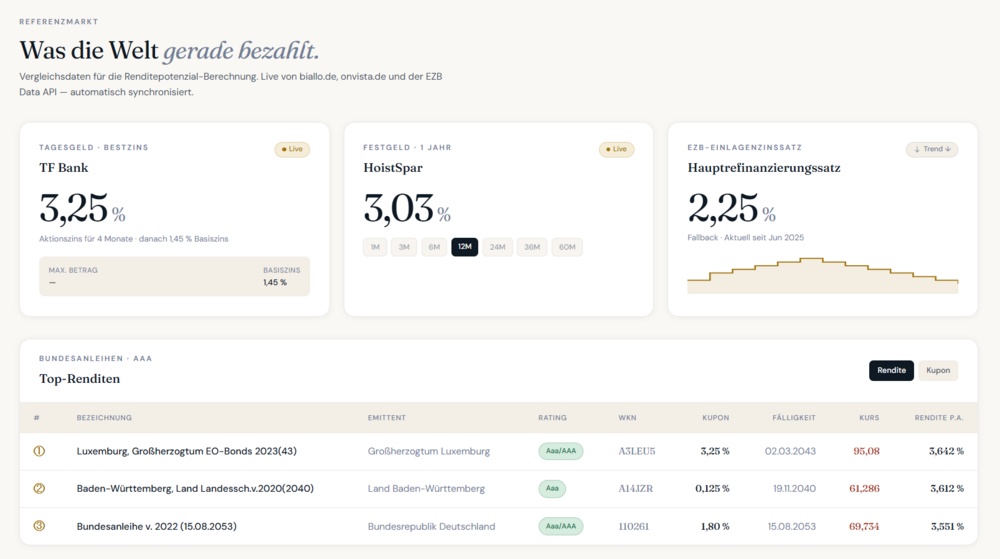
Task: Open Luxemburg Großherzogtum EO-Bonds 2023(43) row
Action: point(499,452)
